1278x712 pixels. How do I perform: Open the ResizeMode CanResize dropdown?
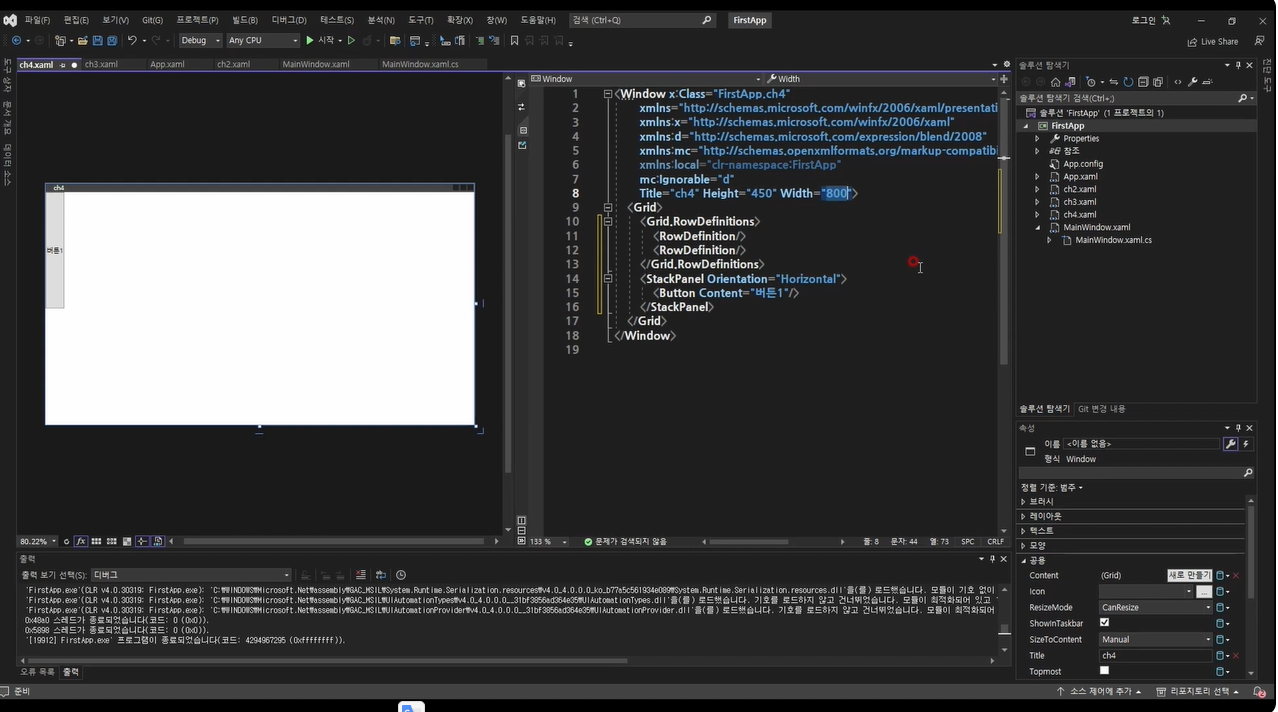point(1155,607)
